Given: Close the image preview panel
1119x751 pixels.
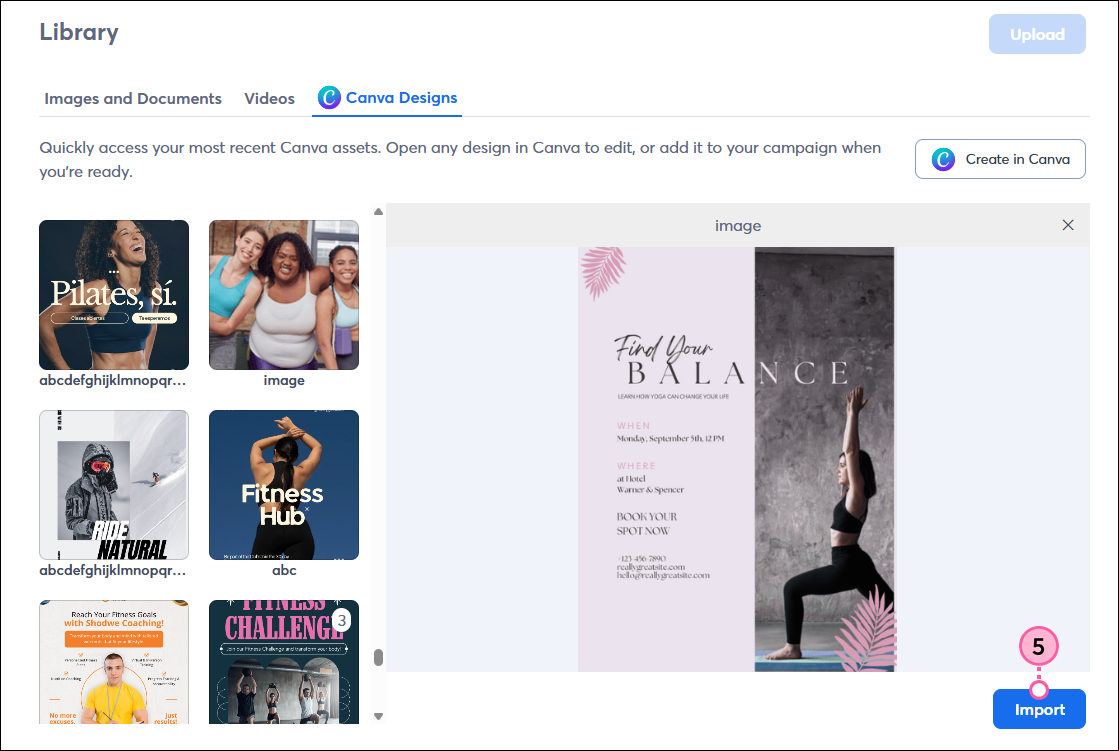Looking at the screenshot, I should pos(1068,225).
